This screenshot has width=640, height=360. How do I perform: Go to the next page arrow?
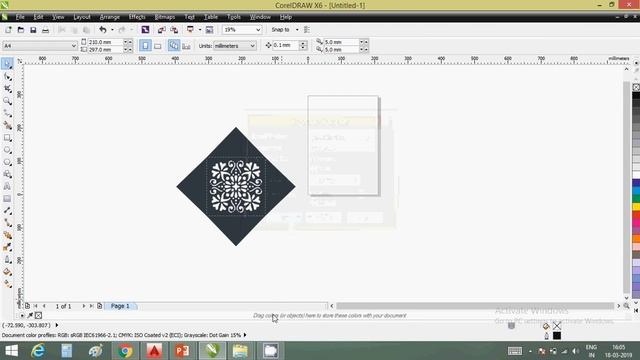click(x=84, y=306)
